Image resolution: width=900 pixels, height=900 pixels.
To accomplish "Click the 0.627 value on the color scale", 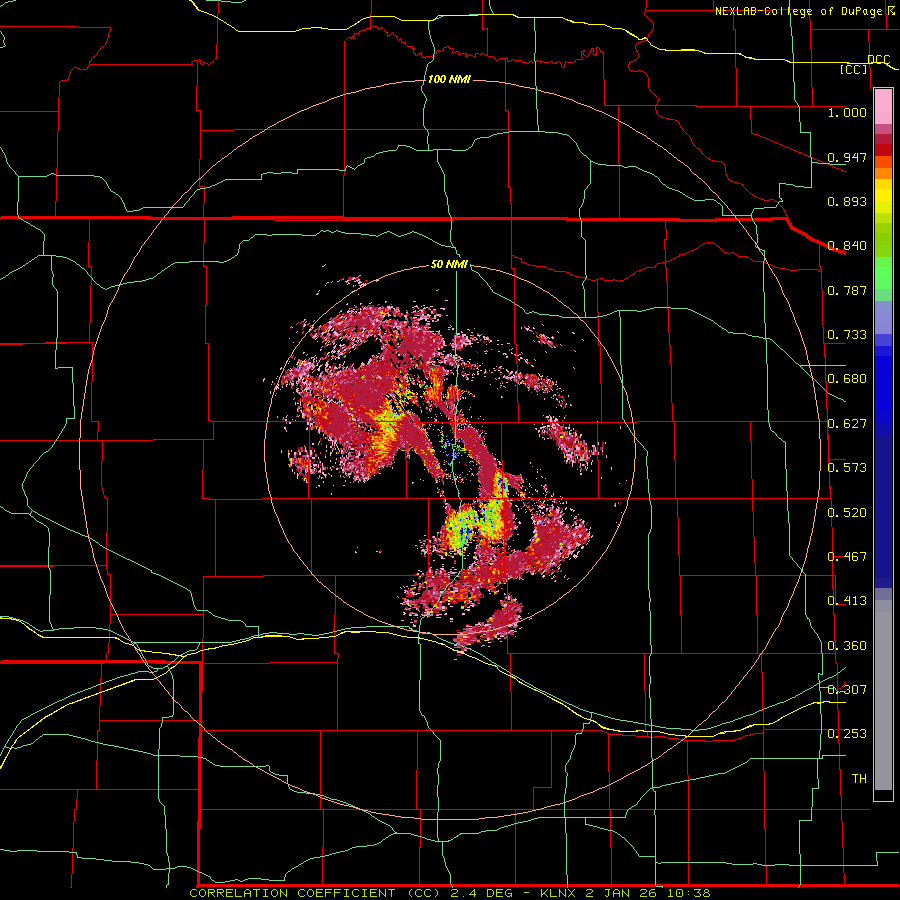I will pyautogui.click(x=847, y=424).
